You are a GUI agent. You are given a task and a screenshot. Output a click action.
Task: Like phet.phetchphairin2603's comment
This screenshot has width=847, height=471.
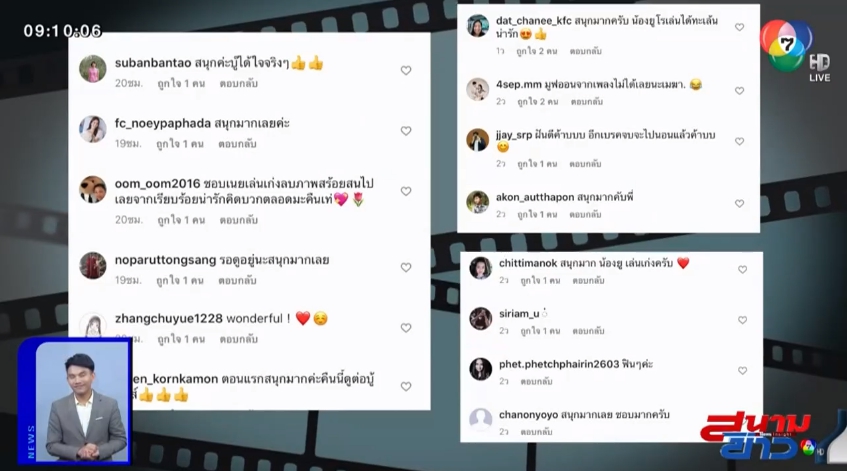pyautogui.click(x=743, y=371)
